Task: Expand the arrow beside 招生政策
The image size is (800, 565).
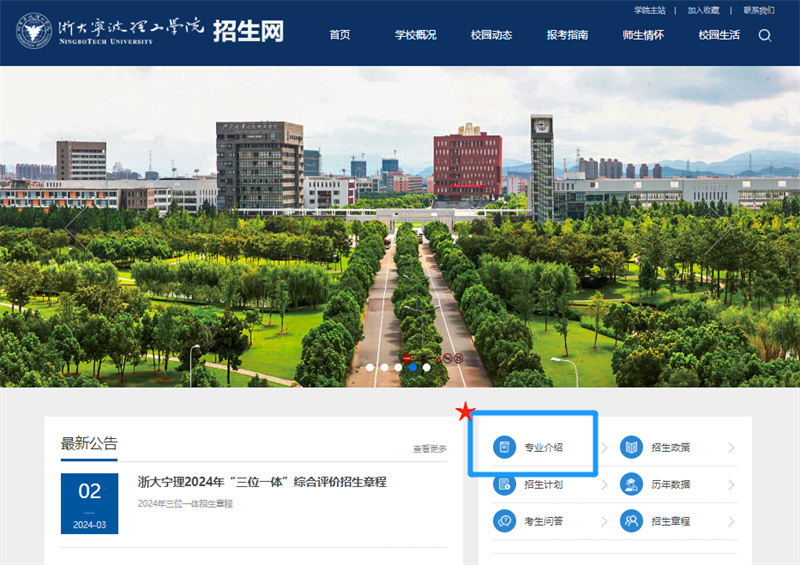Action: click(x=731, y=448)
